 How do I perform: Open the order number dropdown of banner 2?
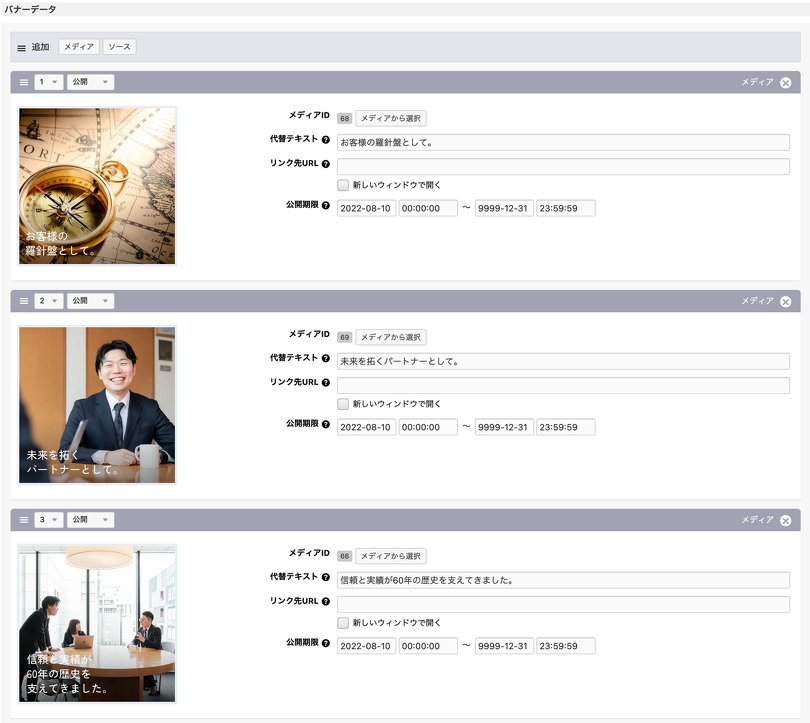[x=48, y=301]
